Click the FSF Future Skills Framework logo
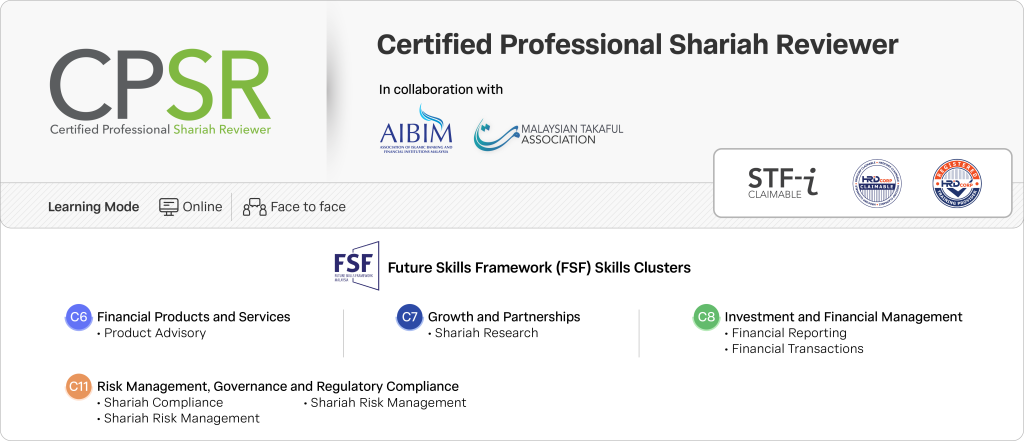 click(x=356, y=267)
